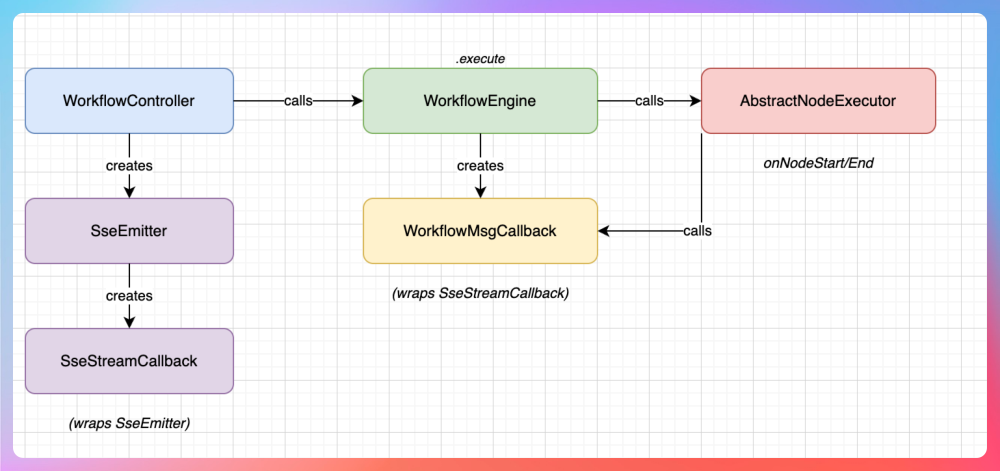
Task: Select the green WorkflowEngine node
Action: pyautogui.click(x=480, y=101)
